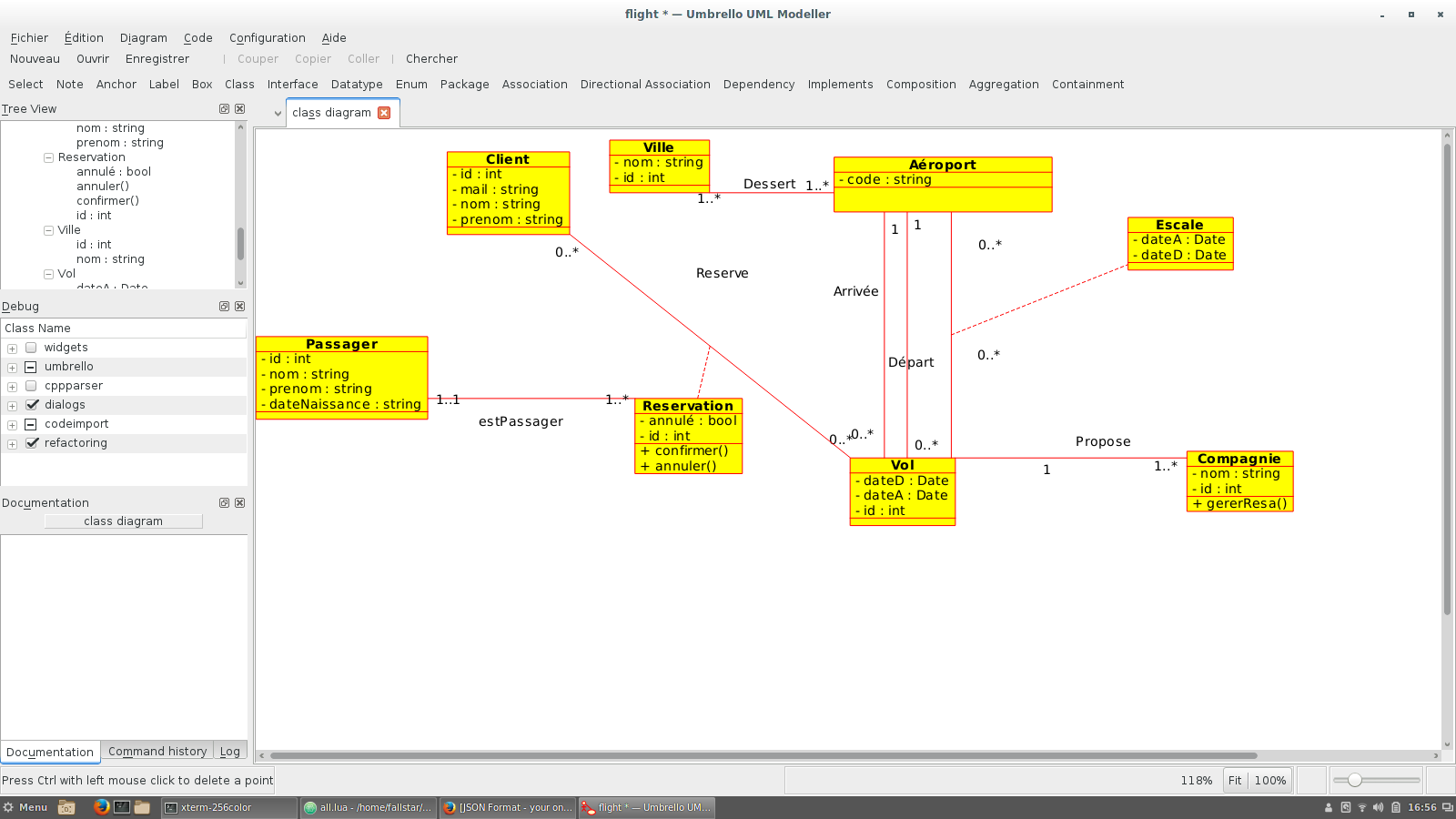
Task: Click the update manager tray icon
Action: (x=1346, y=807)
